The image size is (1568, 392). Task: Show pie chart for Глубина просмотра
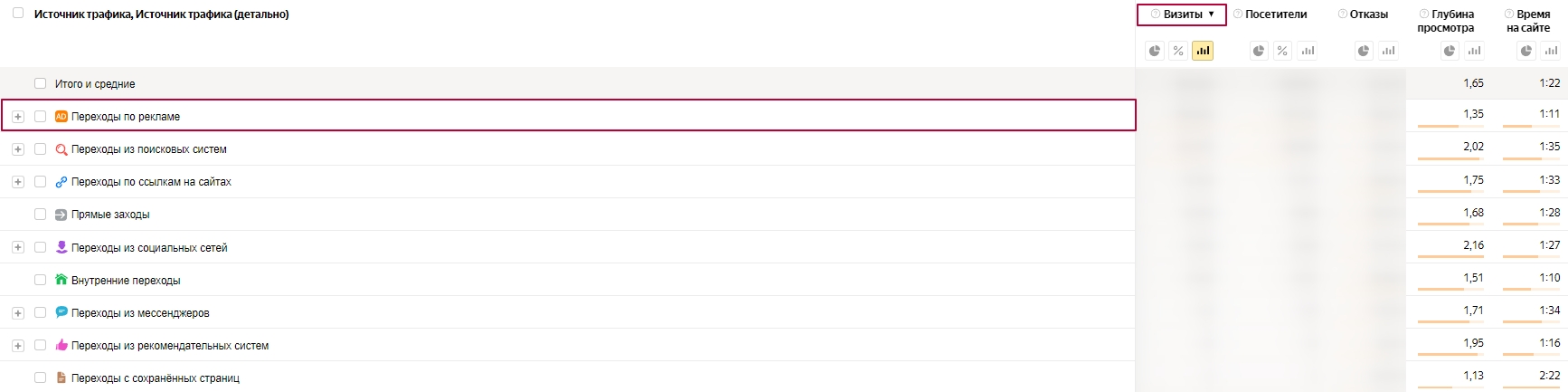1450,51
